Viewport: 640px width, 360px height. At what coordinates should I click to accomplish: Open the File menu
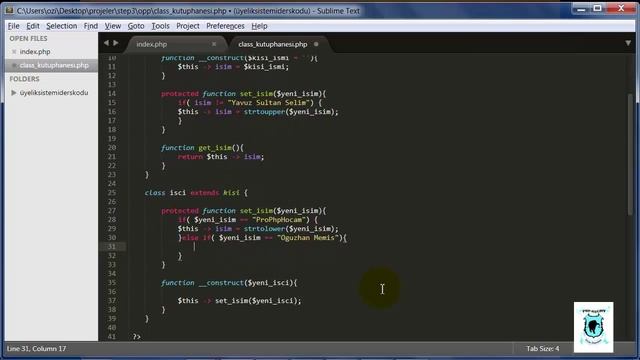(13, 26)
